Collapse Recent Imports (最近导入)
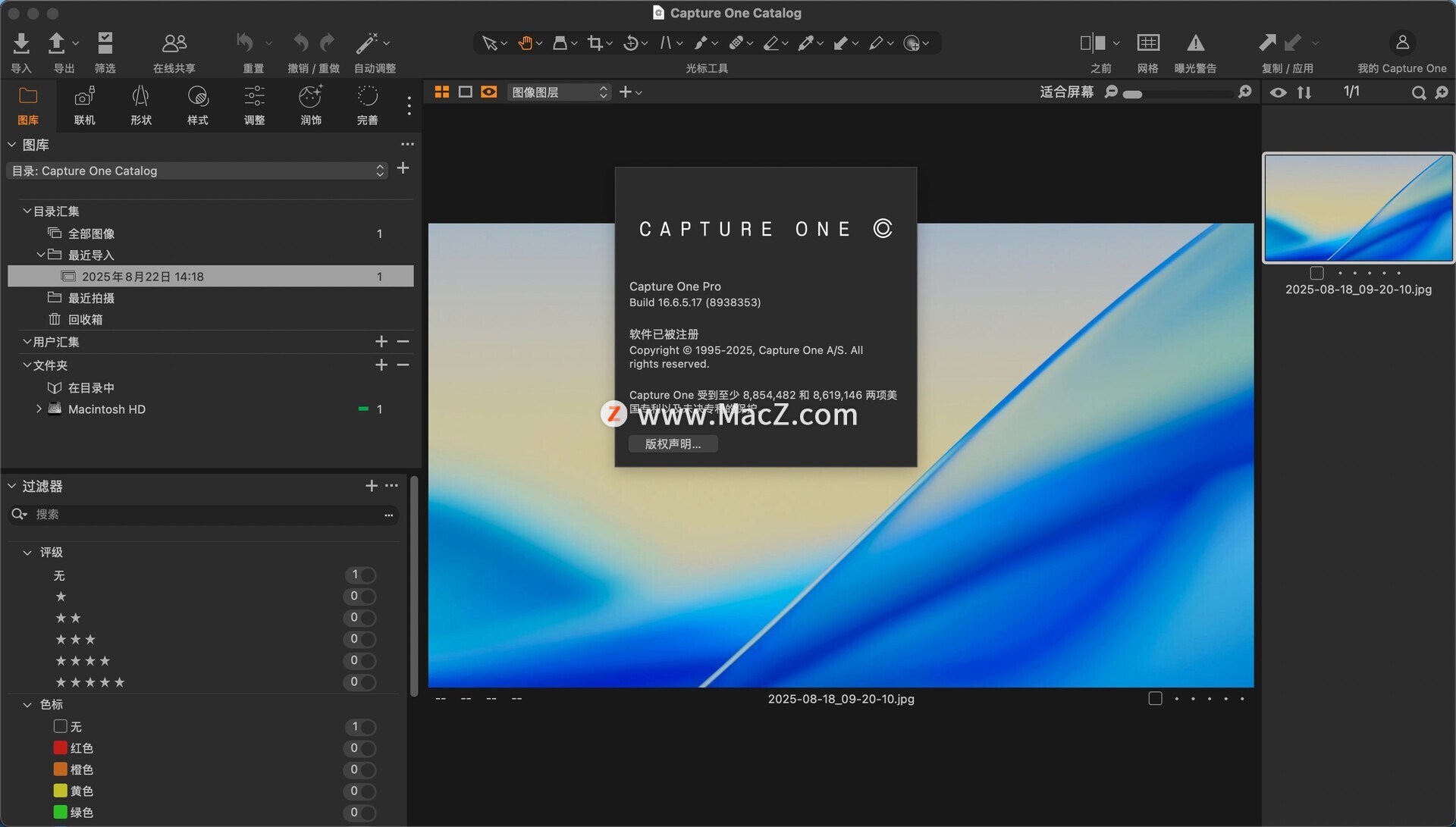The image size is (1456, 827). pyautogui.click(x=41, y=255)
